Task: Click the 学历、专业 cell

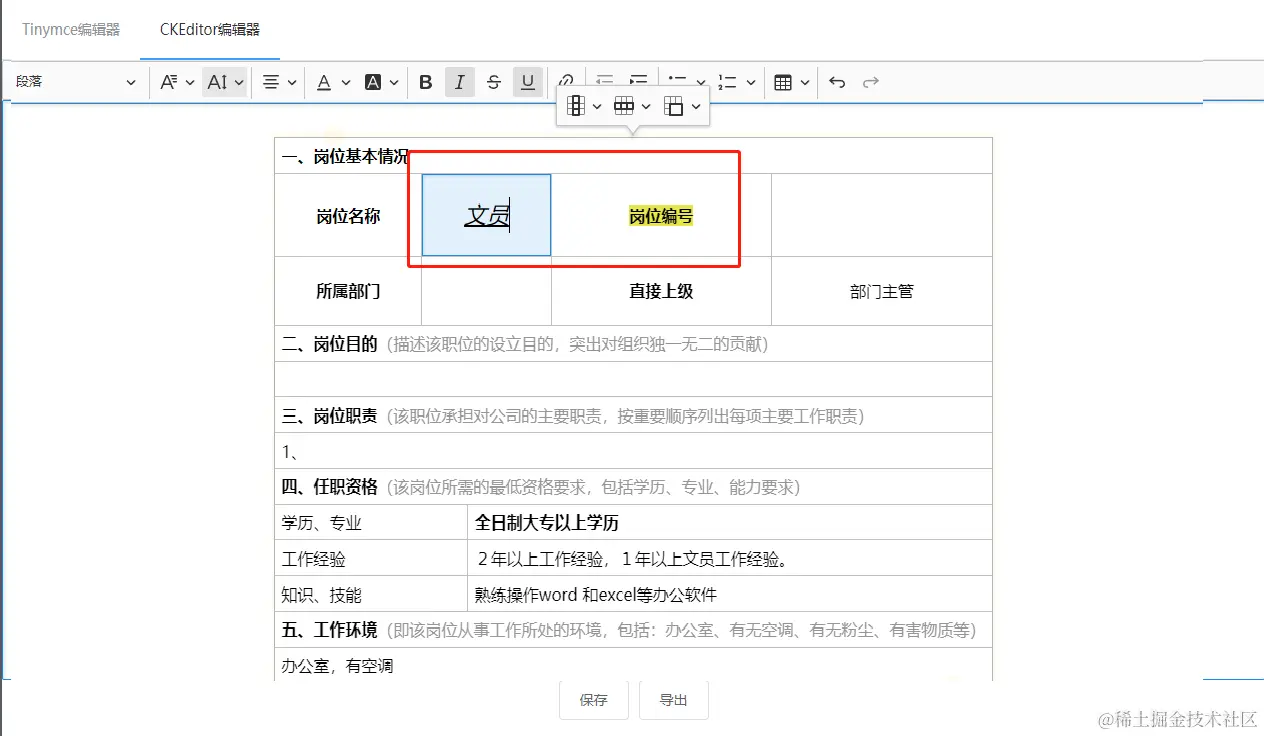Action: click(371, 523)
